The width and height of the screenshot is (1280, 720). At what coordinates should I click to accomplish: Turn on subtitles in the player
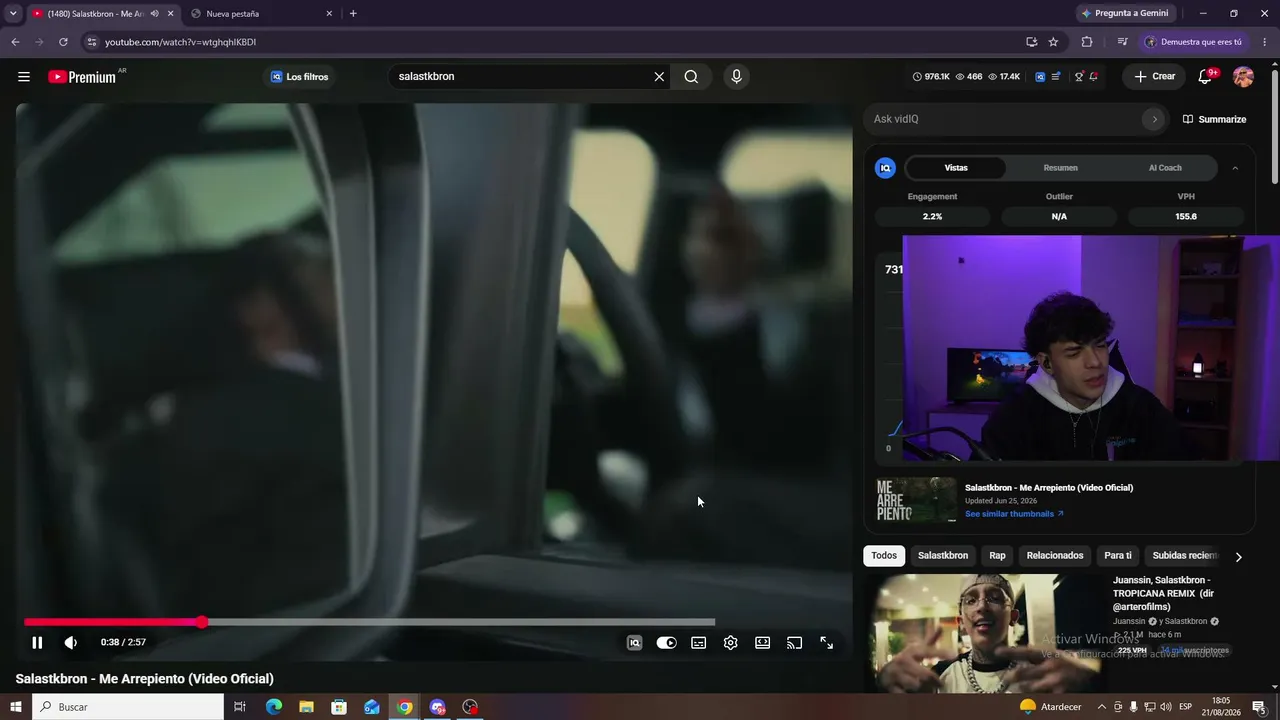699,643
